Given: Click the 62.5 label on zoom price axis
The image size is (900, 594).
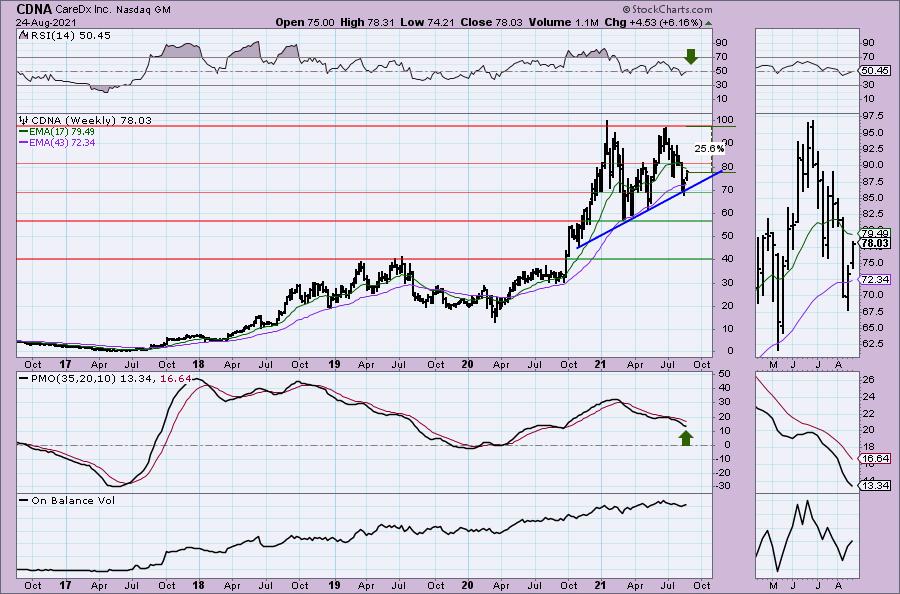Looking at the screenshot, I should click(872, 343).
